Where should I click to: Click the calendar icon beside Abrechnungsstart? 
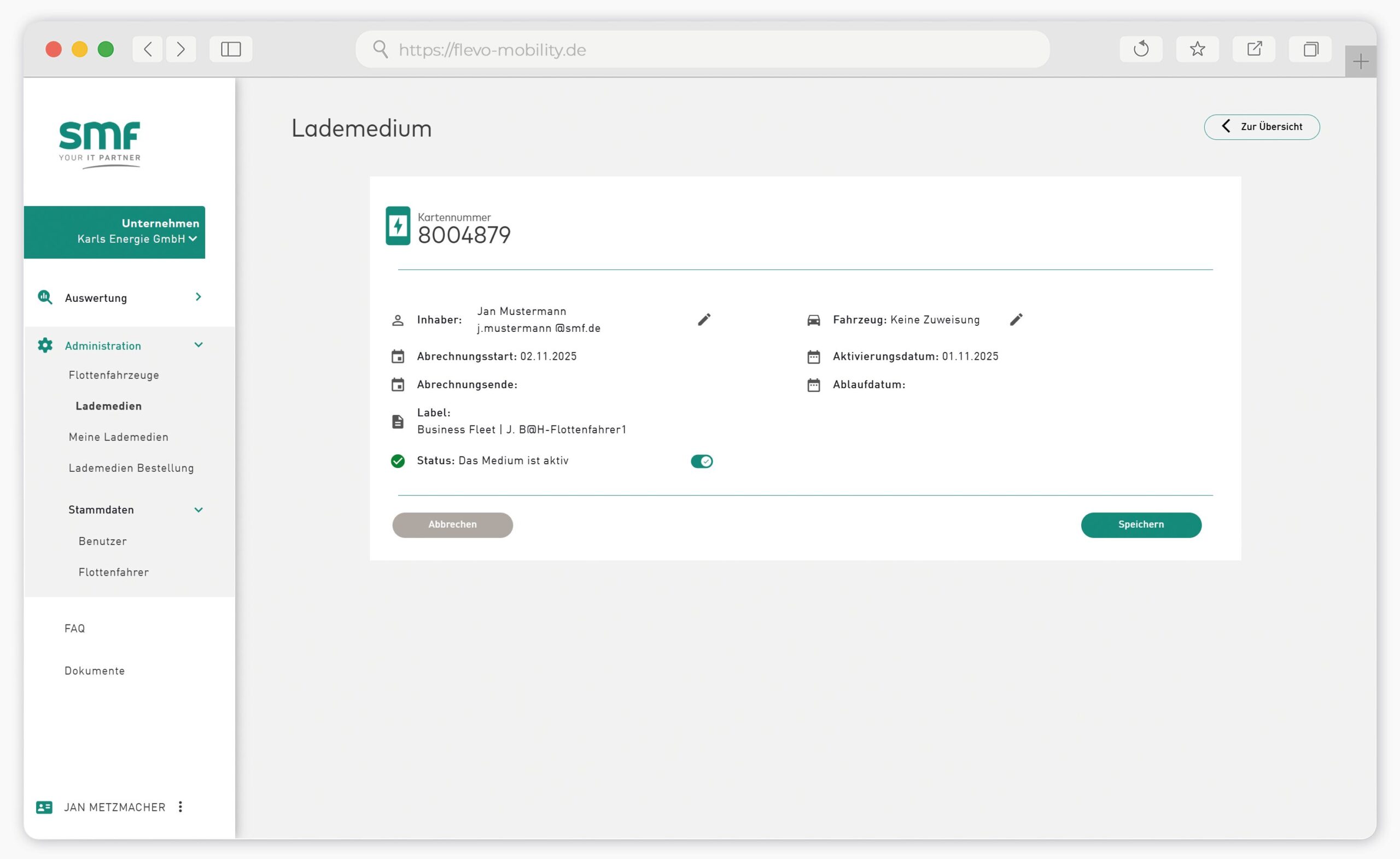click(x=398, y=356)
